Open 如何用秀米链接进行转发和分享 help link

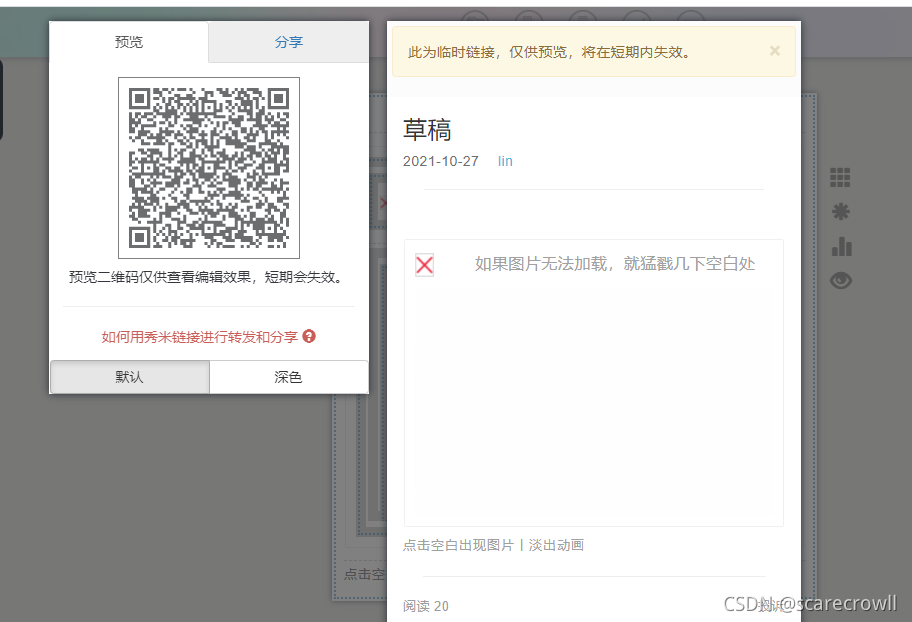(200, 337)
